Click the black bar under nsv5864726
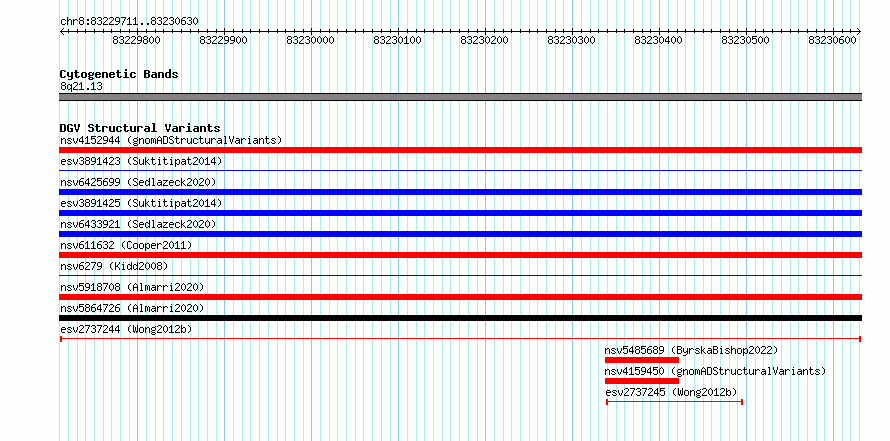Viewport: 890px width, 441px height. (x=460, y=318)
